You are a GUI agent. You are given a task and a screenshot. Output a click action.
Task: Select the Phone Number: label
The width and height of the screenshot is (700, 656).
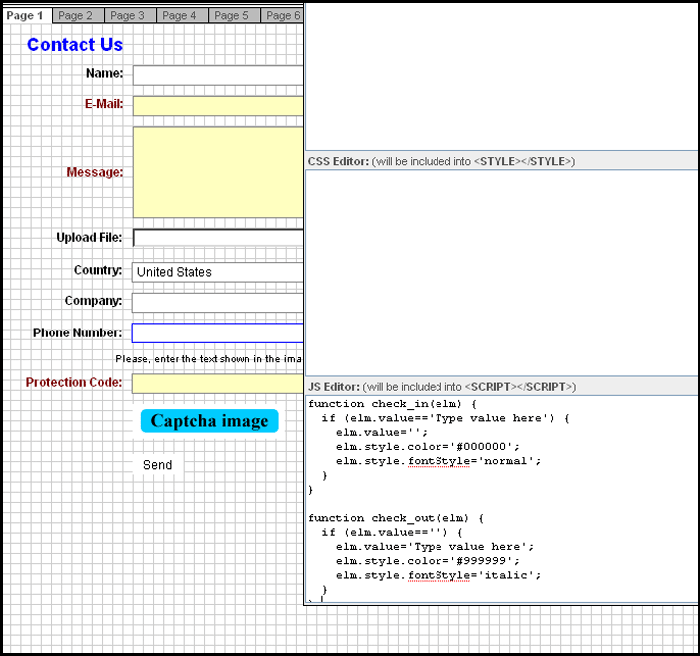[78, 333]
